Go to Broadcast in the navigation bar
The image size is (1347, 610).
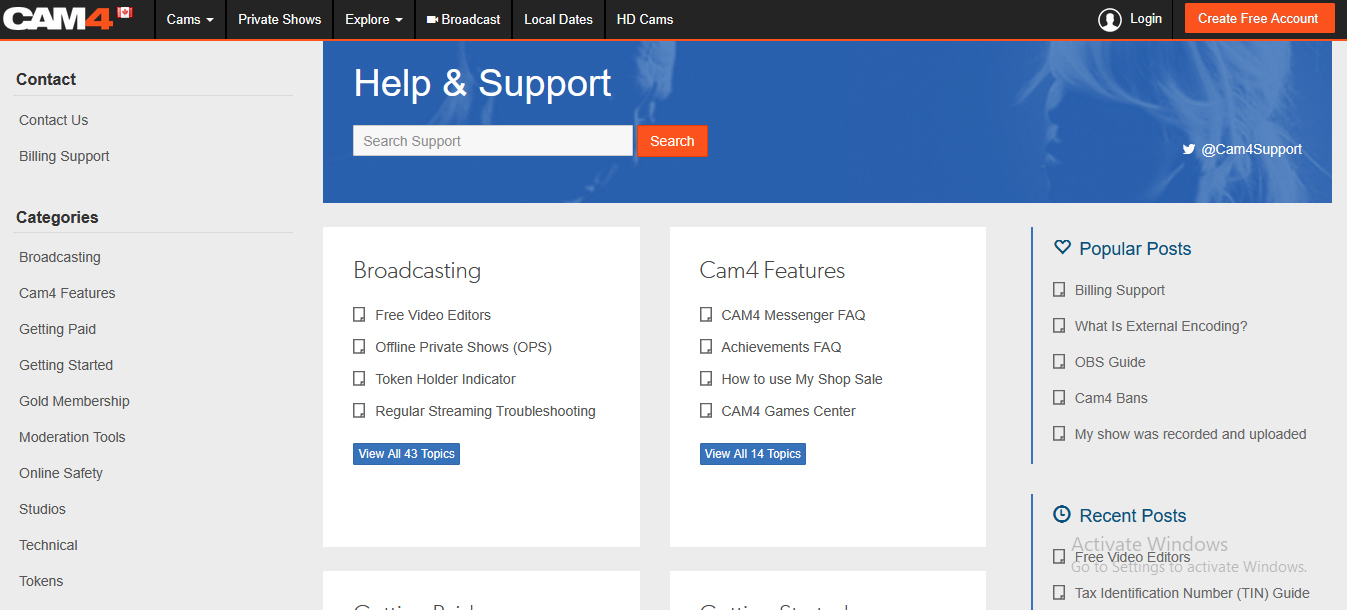463,19
